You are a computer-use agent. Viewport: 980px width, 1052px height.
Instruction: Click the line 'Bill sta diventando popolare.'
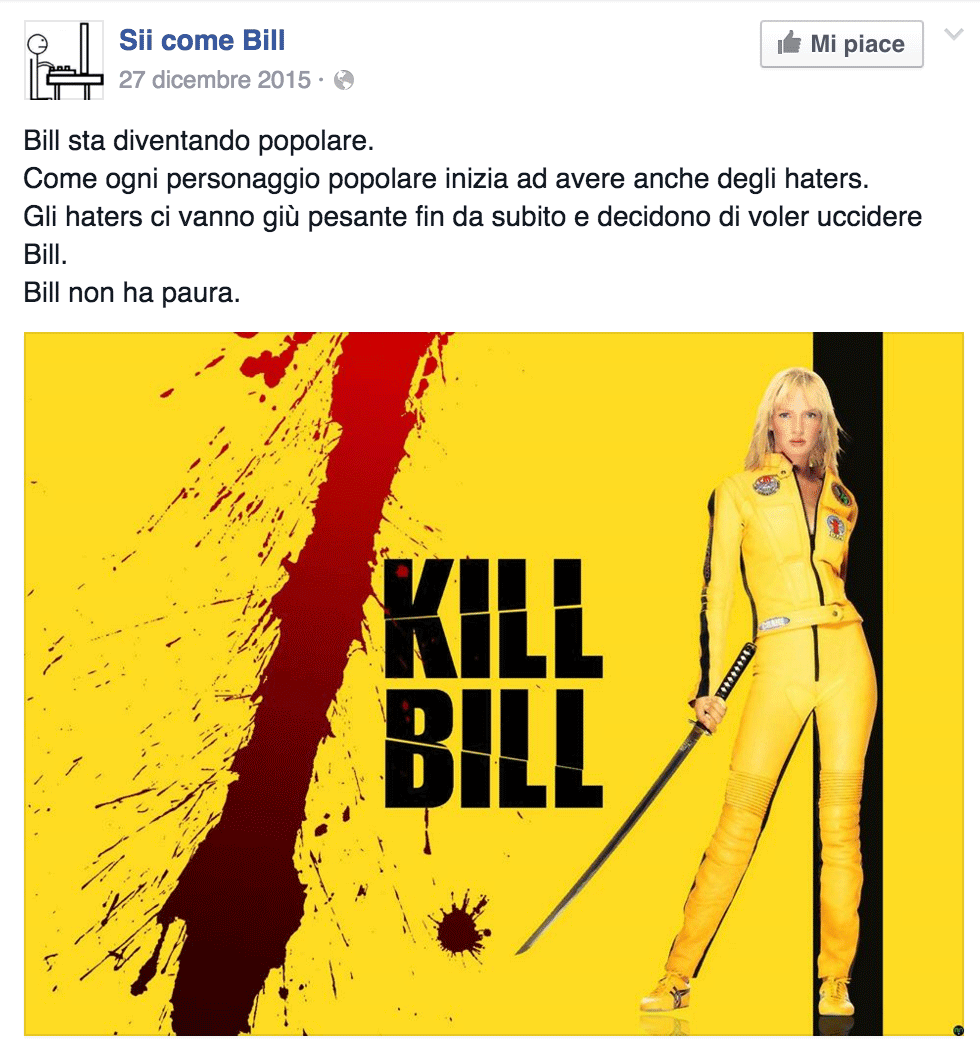[x=199, y=141]
